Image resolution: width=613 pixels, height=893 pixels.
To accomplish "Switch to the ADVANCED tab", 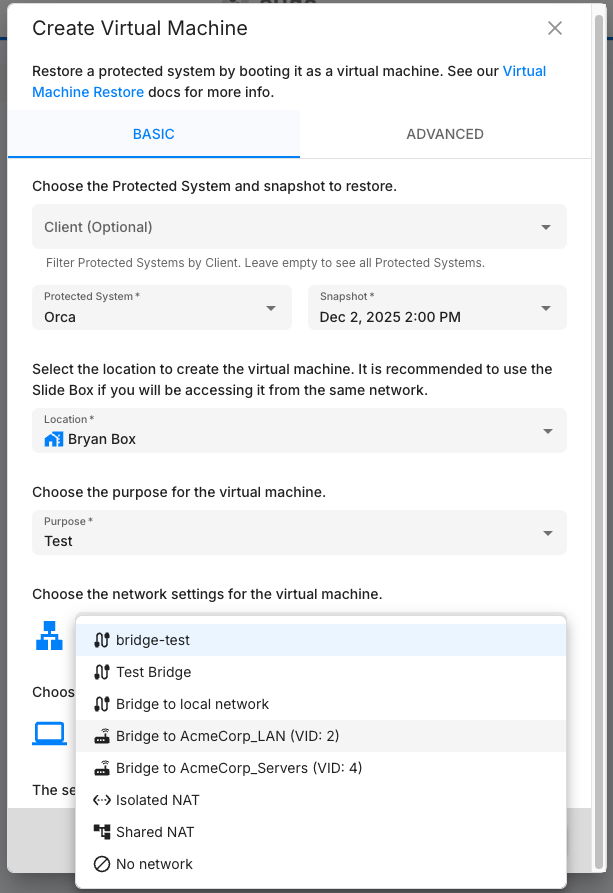I will pyautogui.click(x=444, y=133).
